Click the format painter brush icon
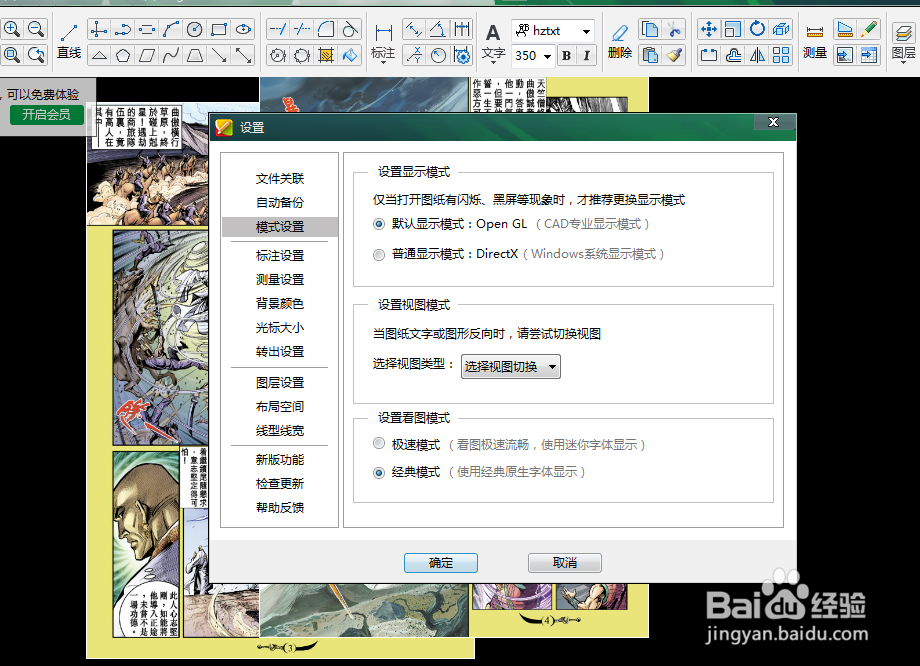Viewport: 920px width, 666px height. (674, 56)
